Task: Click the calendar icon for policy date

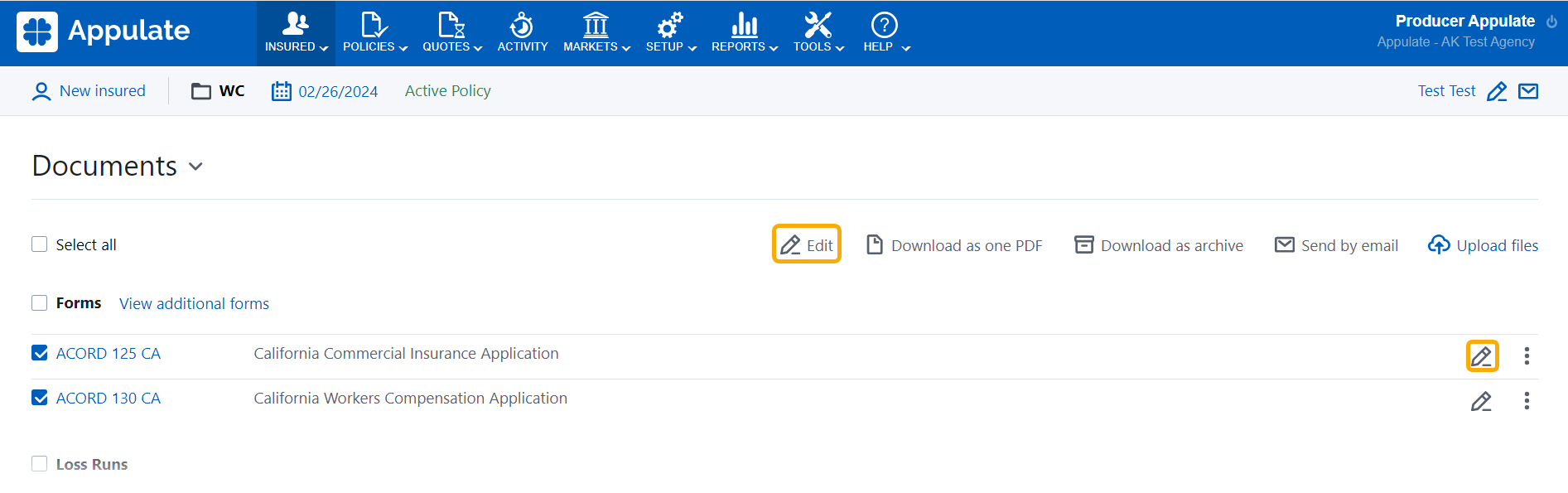Action: 282,91
